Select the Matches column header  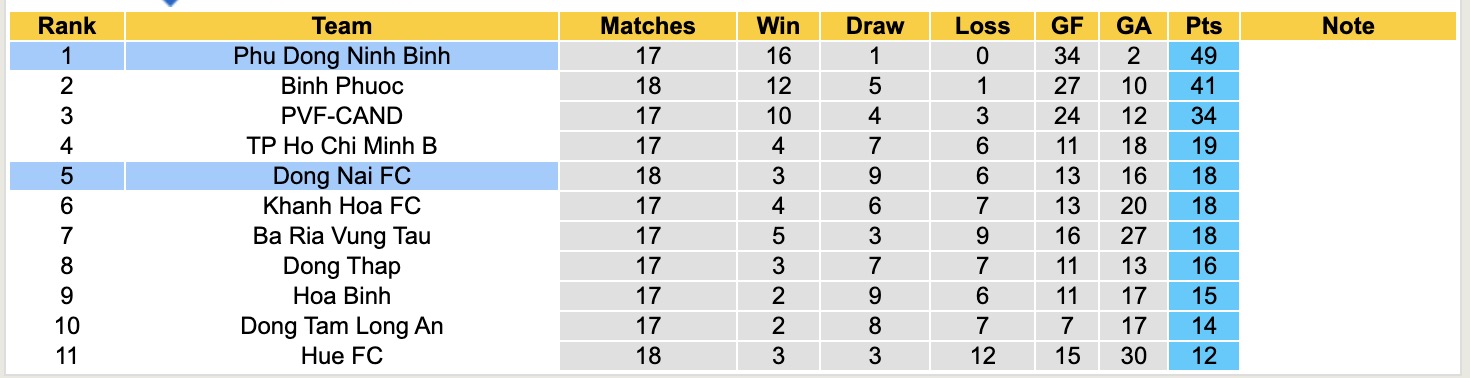(x=647, y=26)
